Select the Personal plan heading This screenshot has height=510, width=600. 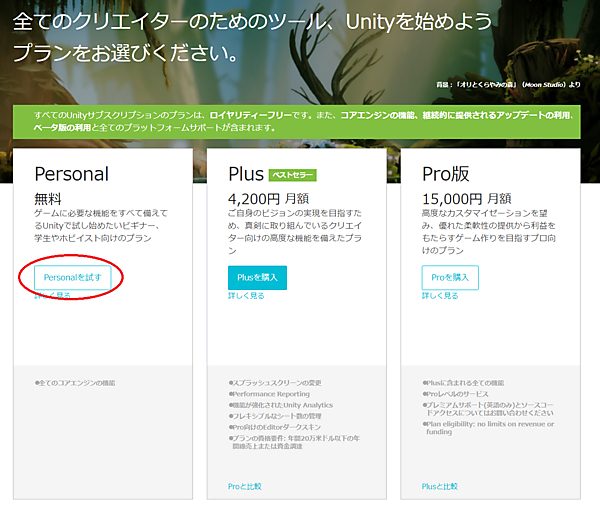click(72, 174)
